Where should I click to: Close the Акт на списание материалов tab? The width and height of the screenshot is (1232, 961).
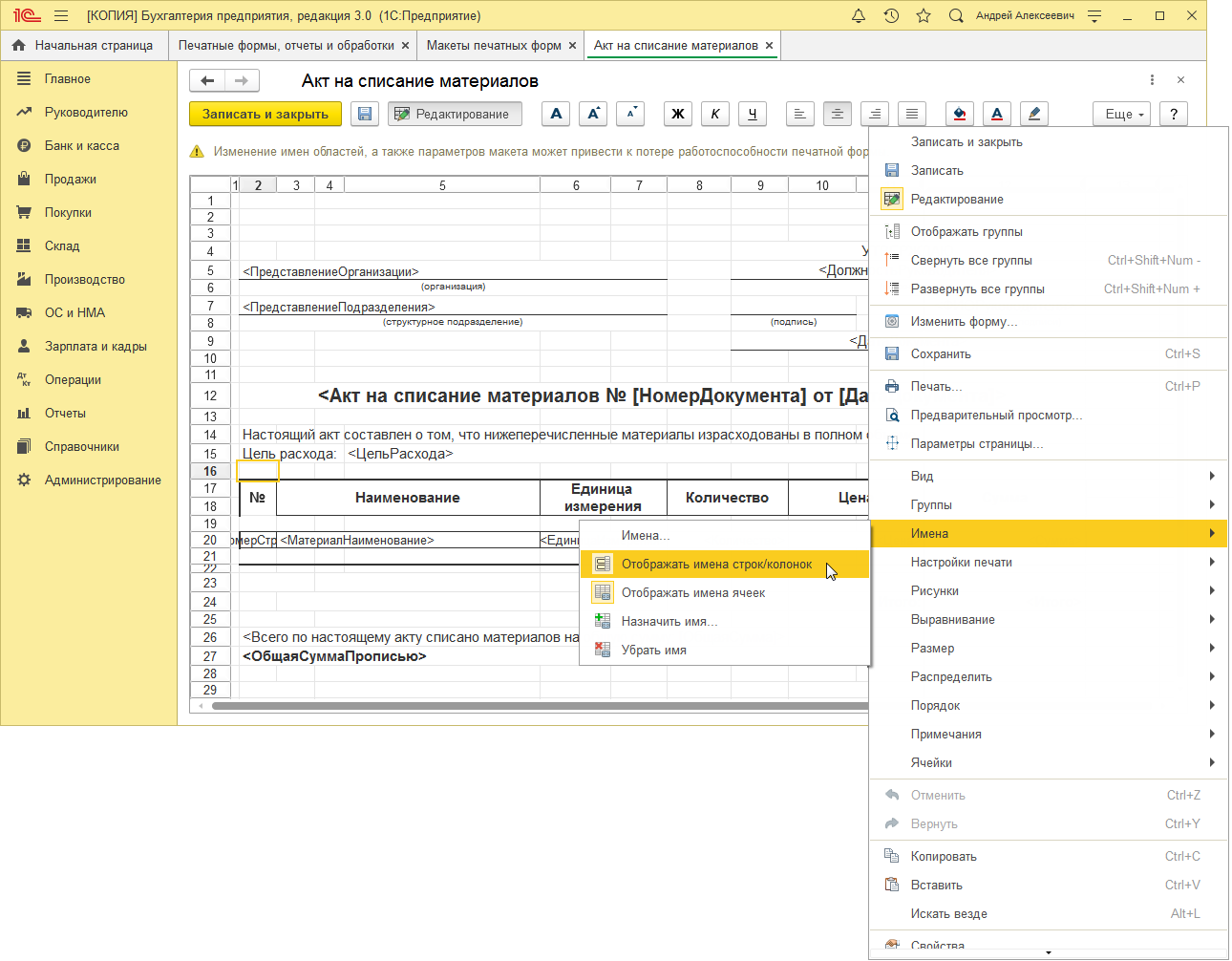pyautogui.click(x=769, y=45)
